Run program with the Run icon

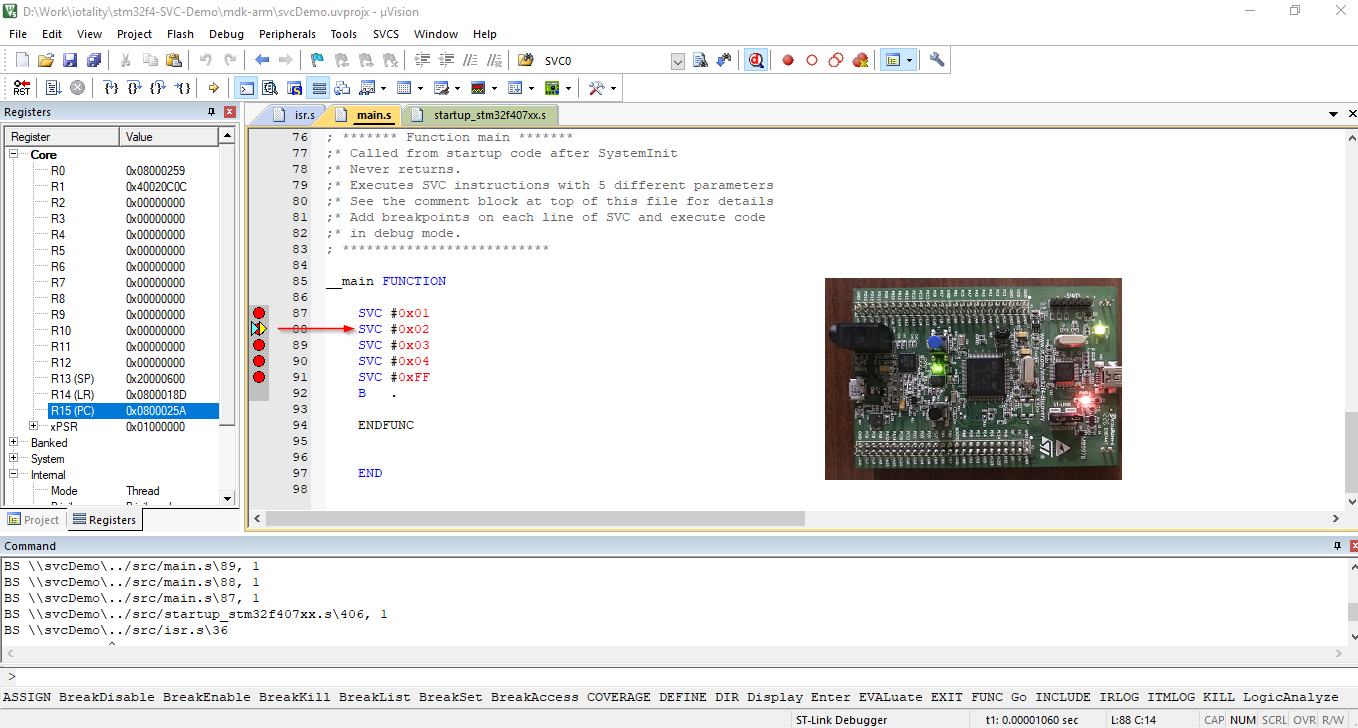(54, 88)
